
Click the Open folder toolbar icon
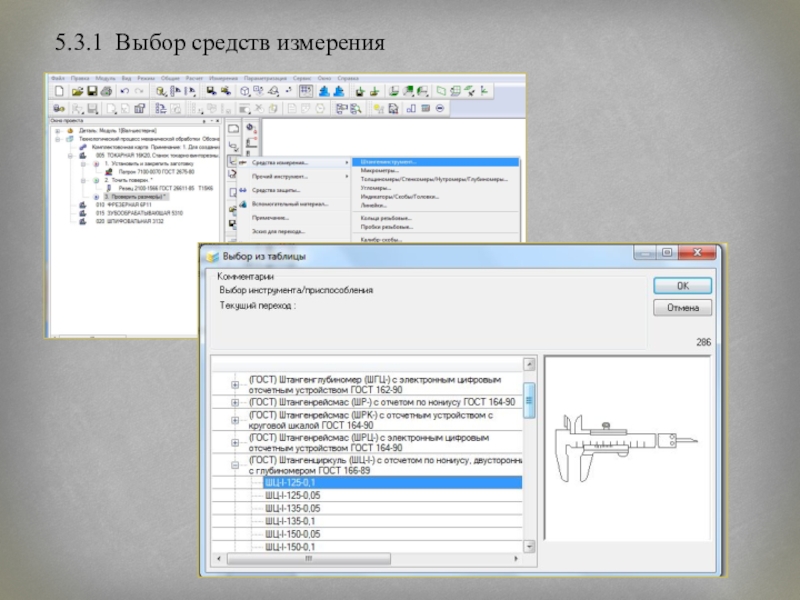(x=75, y=91)
